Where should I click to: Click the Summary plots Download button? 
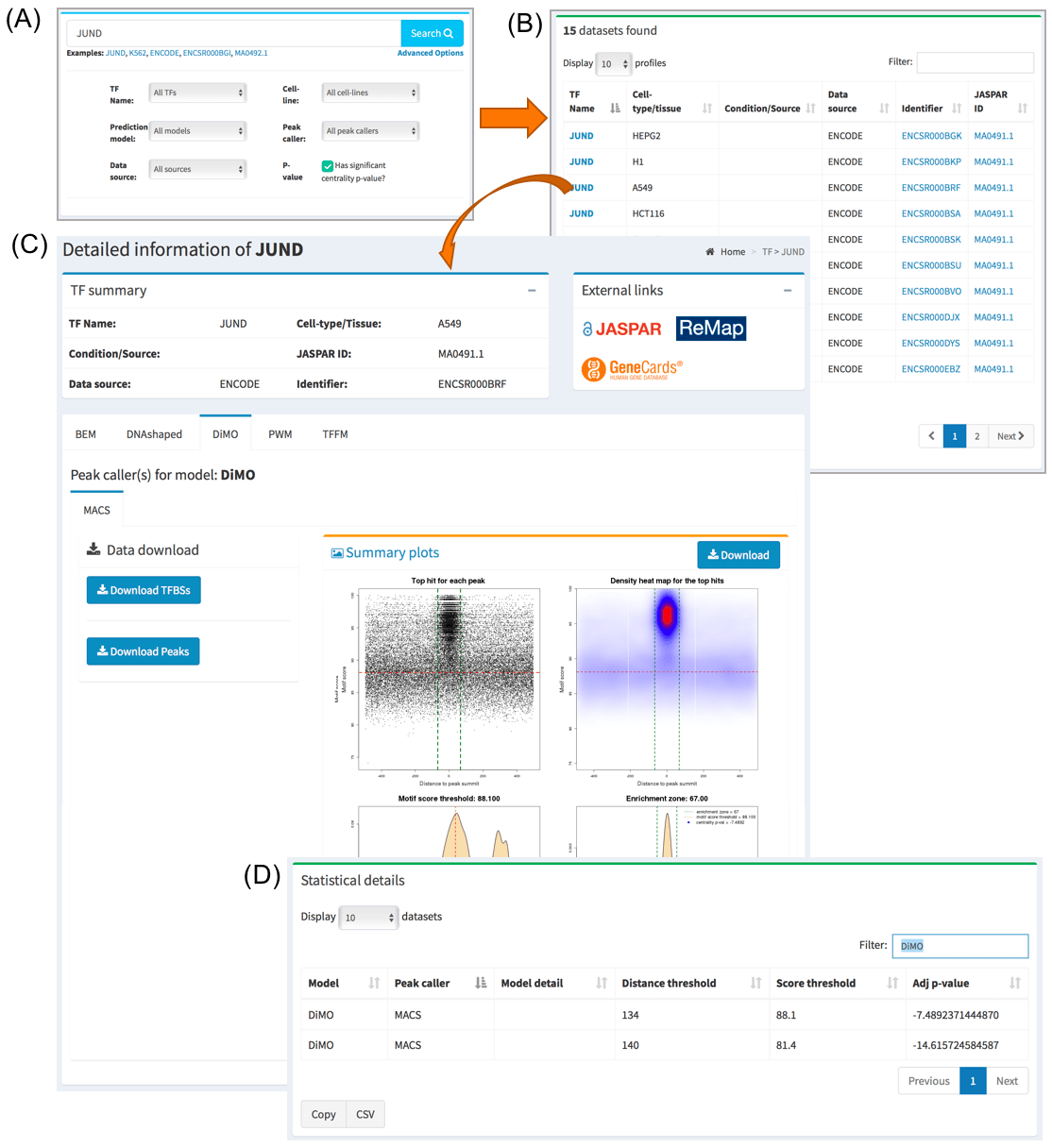click(738, 555)
